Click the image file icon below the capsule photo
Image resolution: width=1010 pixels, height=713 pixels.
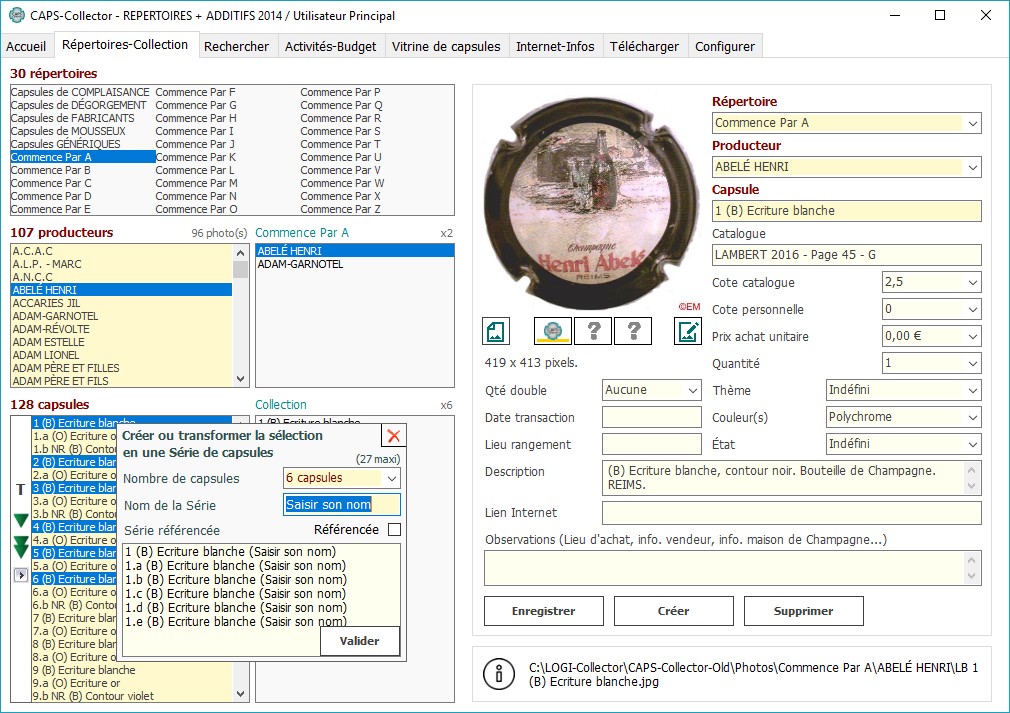point(496,331)
